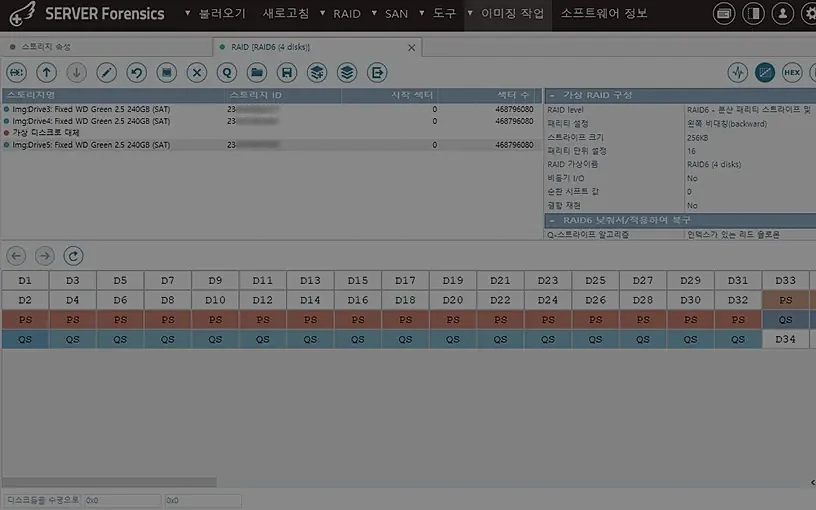The image size is (816, 510).
Task: Open the SAN dropdown menu
Action: pos(389,14)
